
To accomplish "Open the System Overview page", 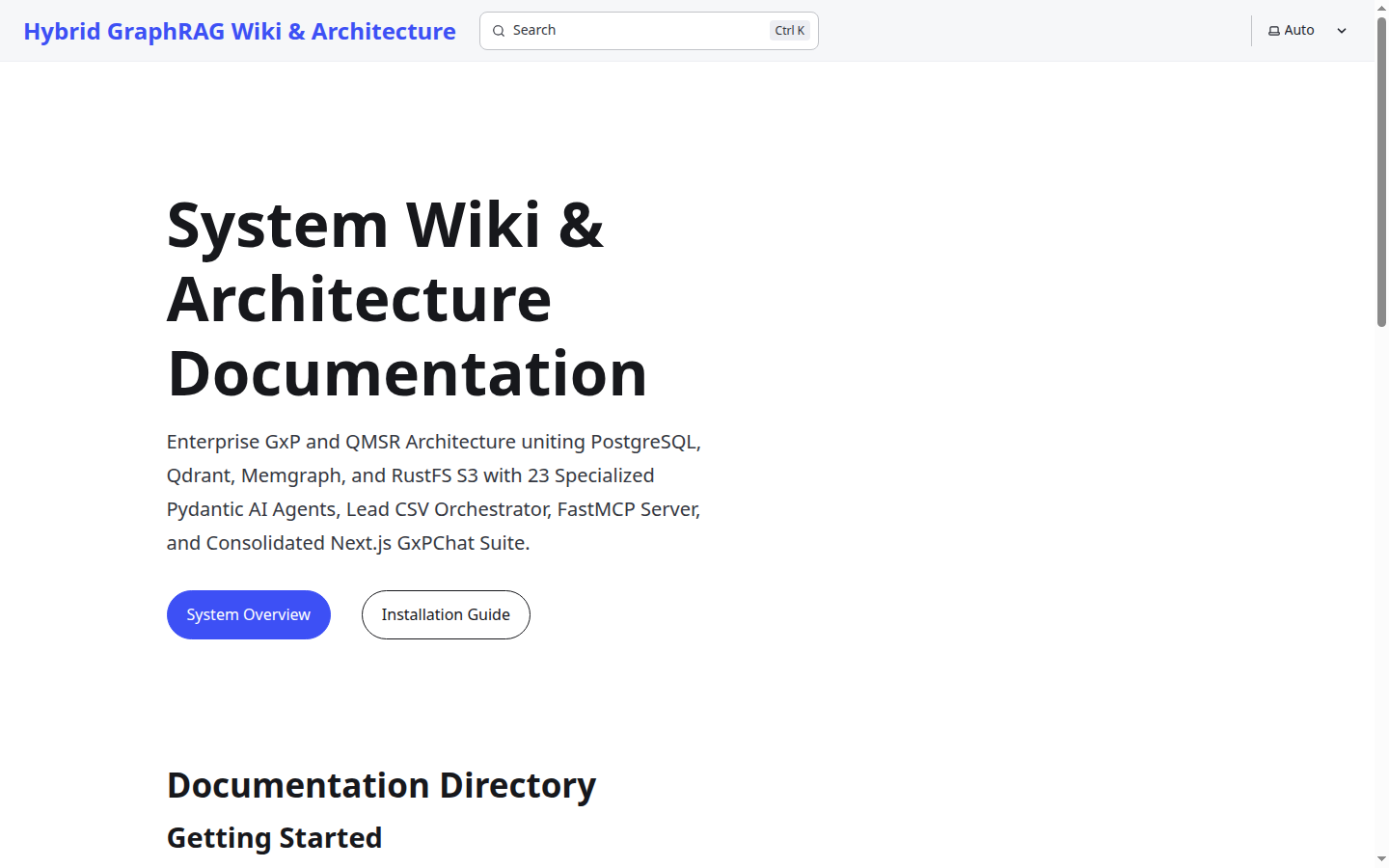I will tap(249, 614).
